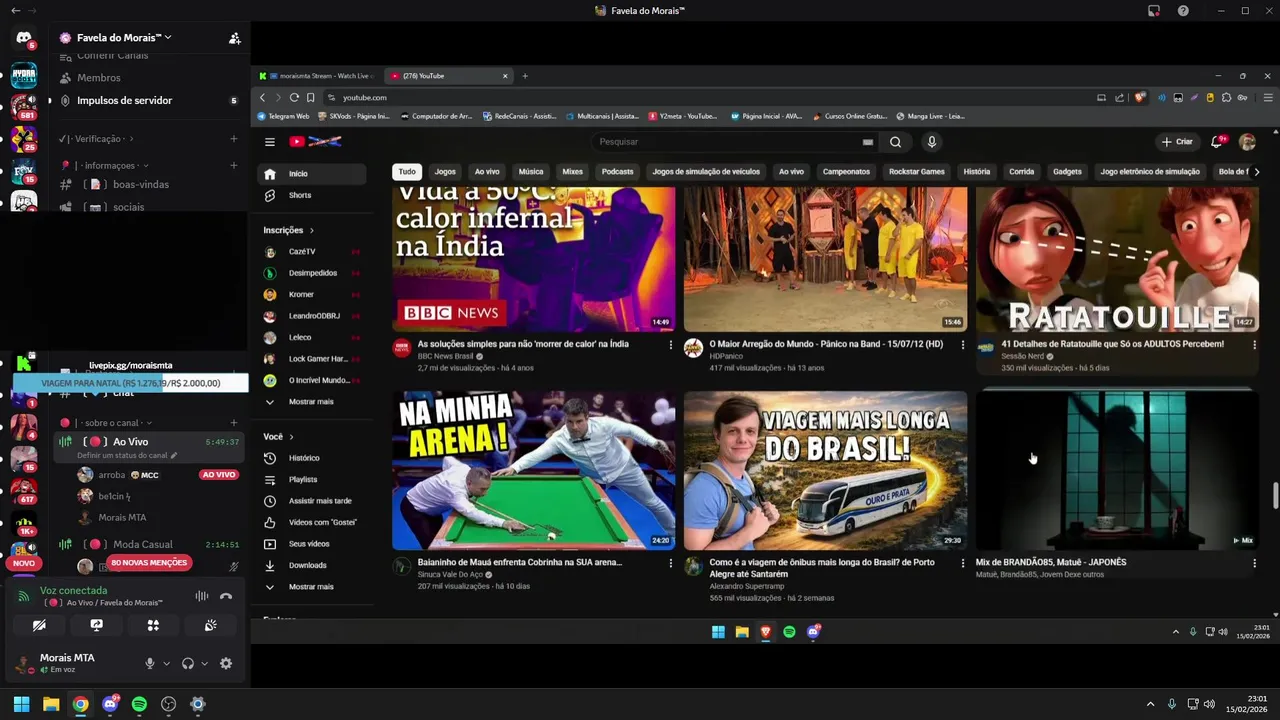Start YouTube voice search with microphone icon
The height and width of the screenshot is (720, 1280).
click(931, 142)
